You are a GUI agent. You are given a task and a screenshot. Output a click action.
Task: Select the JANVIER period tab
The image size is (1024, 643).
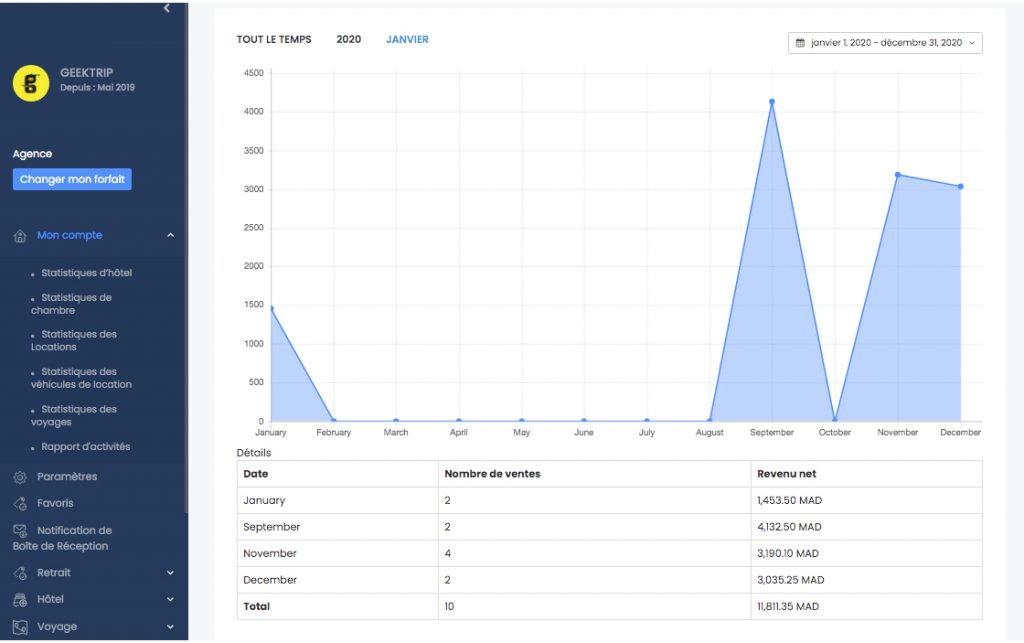(x=407, y=40)
